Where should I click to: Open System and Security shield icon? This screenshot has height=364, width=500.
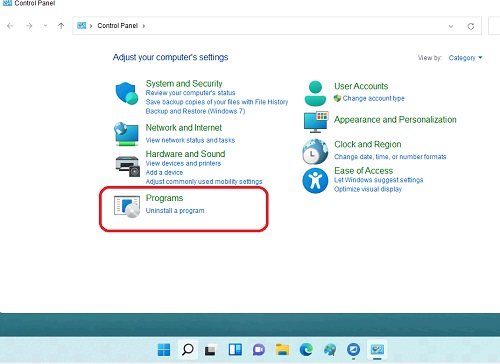[x=127, y=93]
